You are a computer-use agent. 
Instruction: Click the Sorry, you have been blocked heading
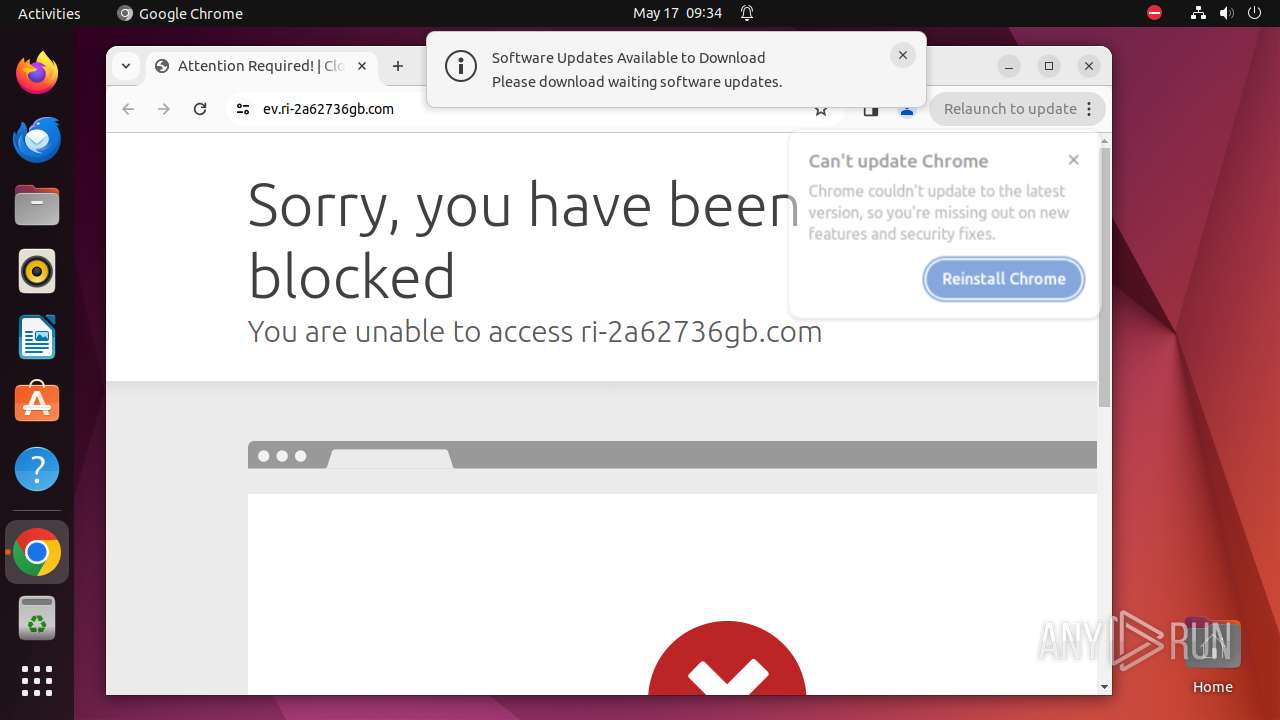(x=524, y=241)
